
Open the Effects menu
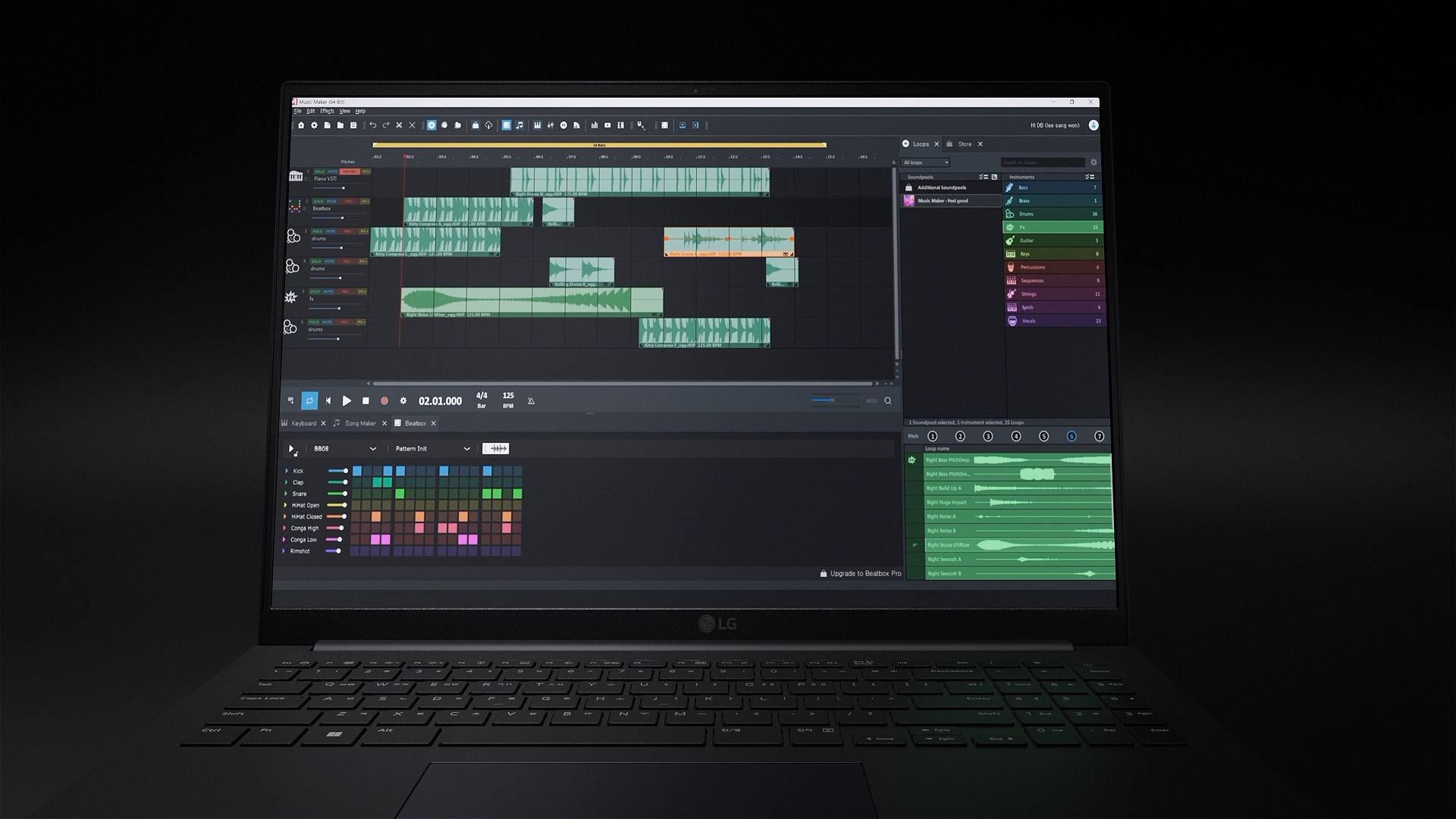click(x=327, y=111)
